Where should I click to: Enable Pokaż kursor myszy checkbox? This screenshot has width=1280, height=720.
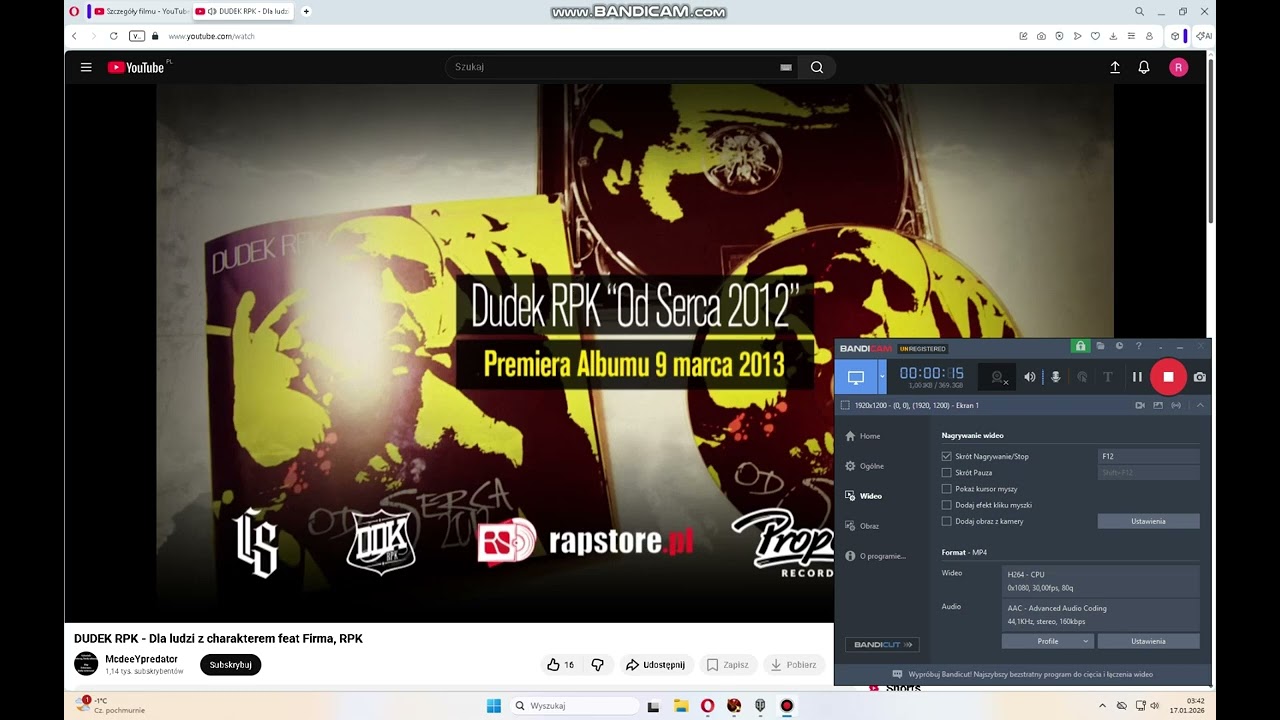(x=947, y=489)
